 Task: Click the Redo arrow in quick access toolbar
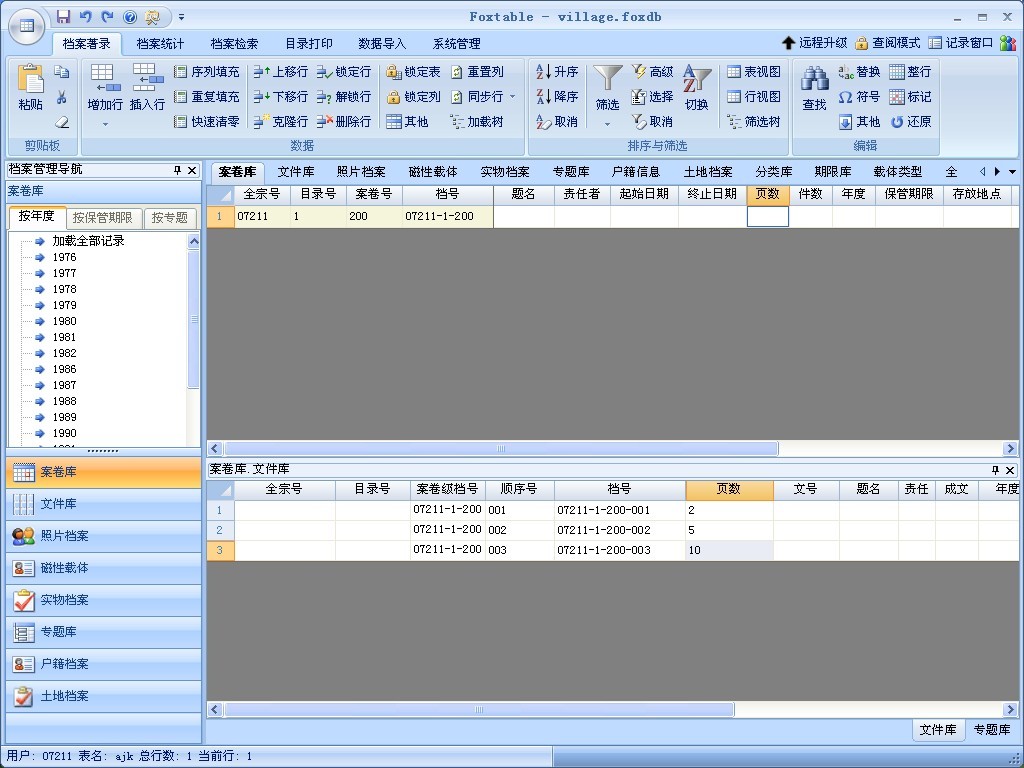pos(107,16)
